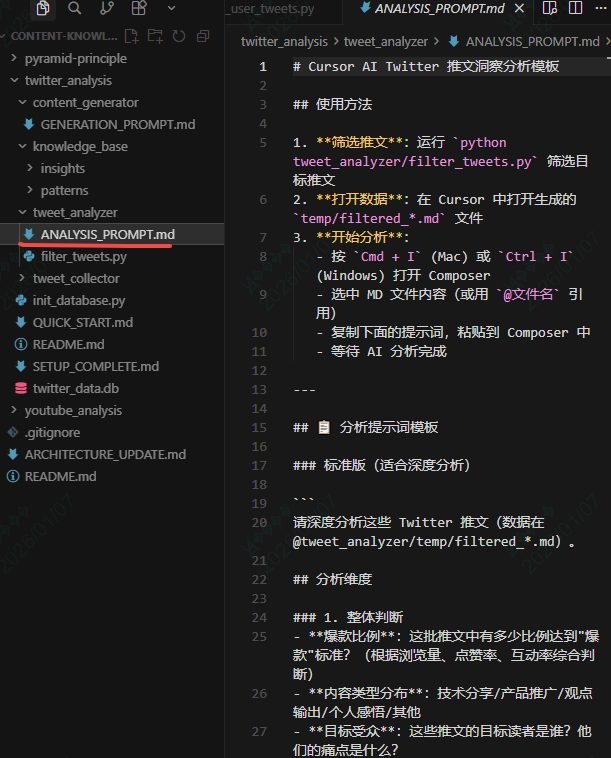Click '**目标受众**' text on line 27
The height and width of the screenshot is (758, 611).
352,731
